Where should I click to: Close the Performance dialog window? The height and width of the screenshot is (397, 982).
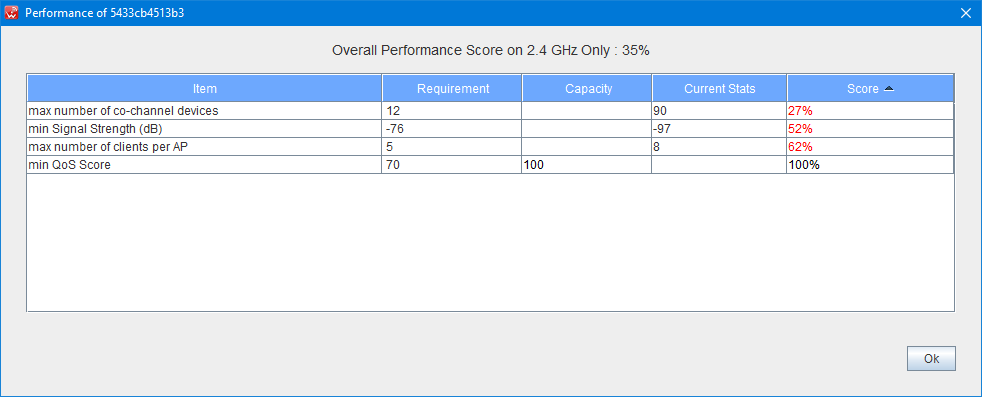(965, 13)
